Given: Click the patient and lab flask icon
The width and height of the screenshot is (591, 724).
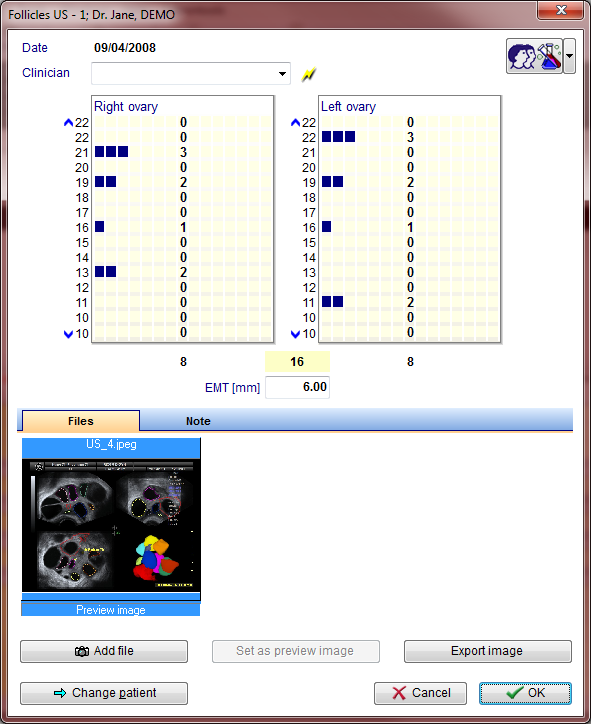Looking at the screenshot, I should [x=534, y=56].
